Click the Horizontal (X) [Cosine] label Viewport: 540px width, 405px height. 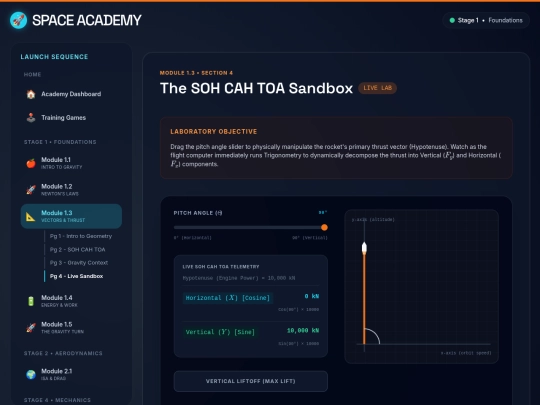point(228,298)
